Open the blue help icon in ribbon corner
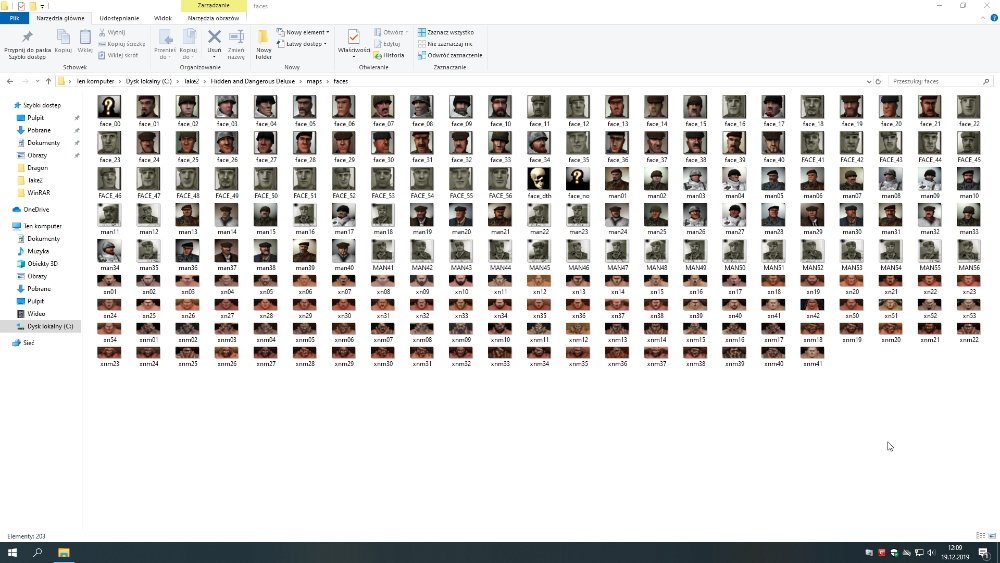The image size is (1000, 563). (993, 18)
